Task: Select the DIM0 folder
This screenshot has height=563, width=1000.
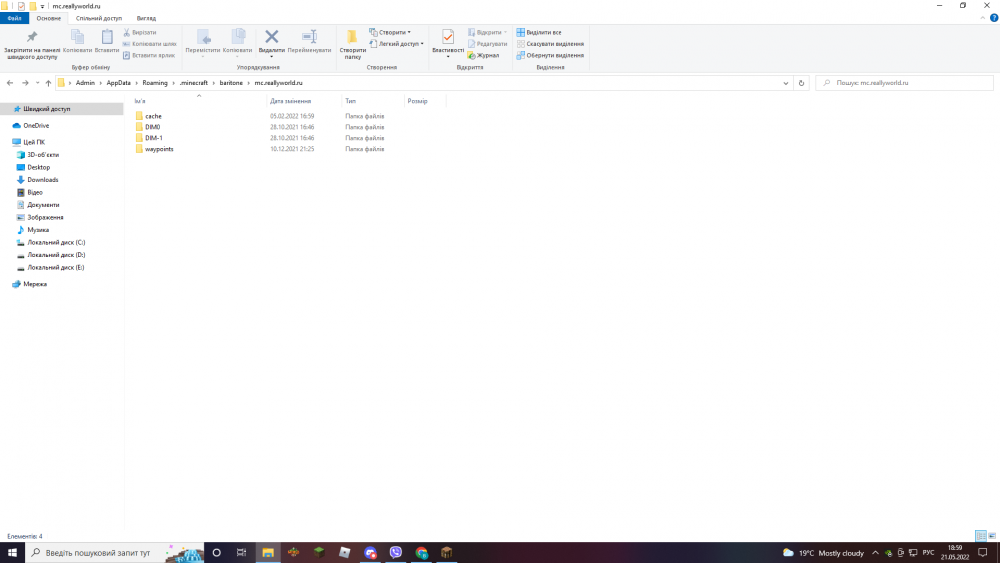Action: 152,127
